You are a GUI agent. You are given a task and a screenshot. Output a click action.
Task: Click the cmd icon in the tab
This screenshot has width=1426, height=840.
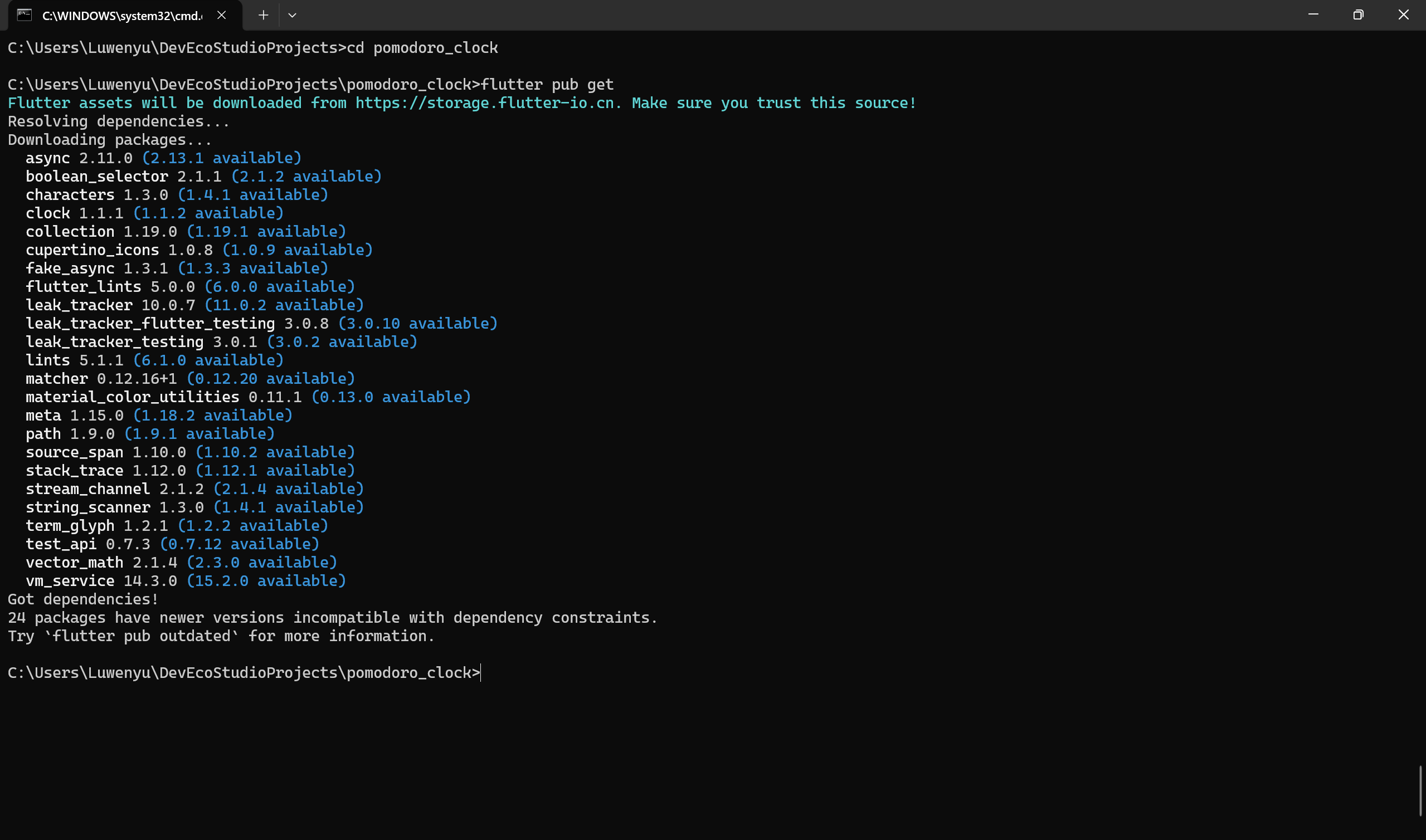click(x=25, y=15)
